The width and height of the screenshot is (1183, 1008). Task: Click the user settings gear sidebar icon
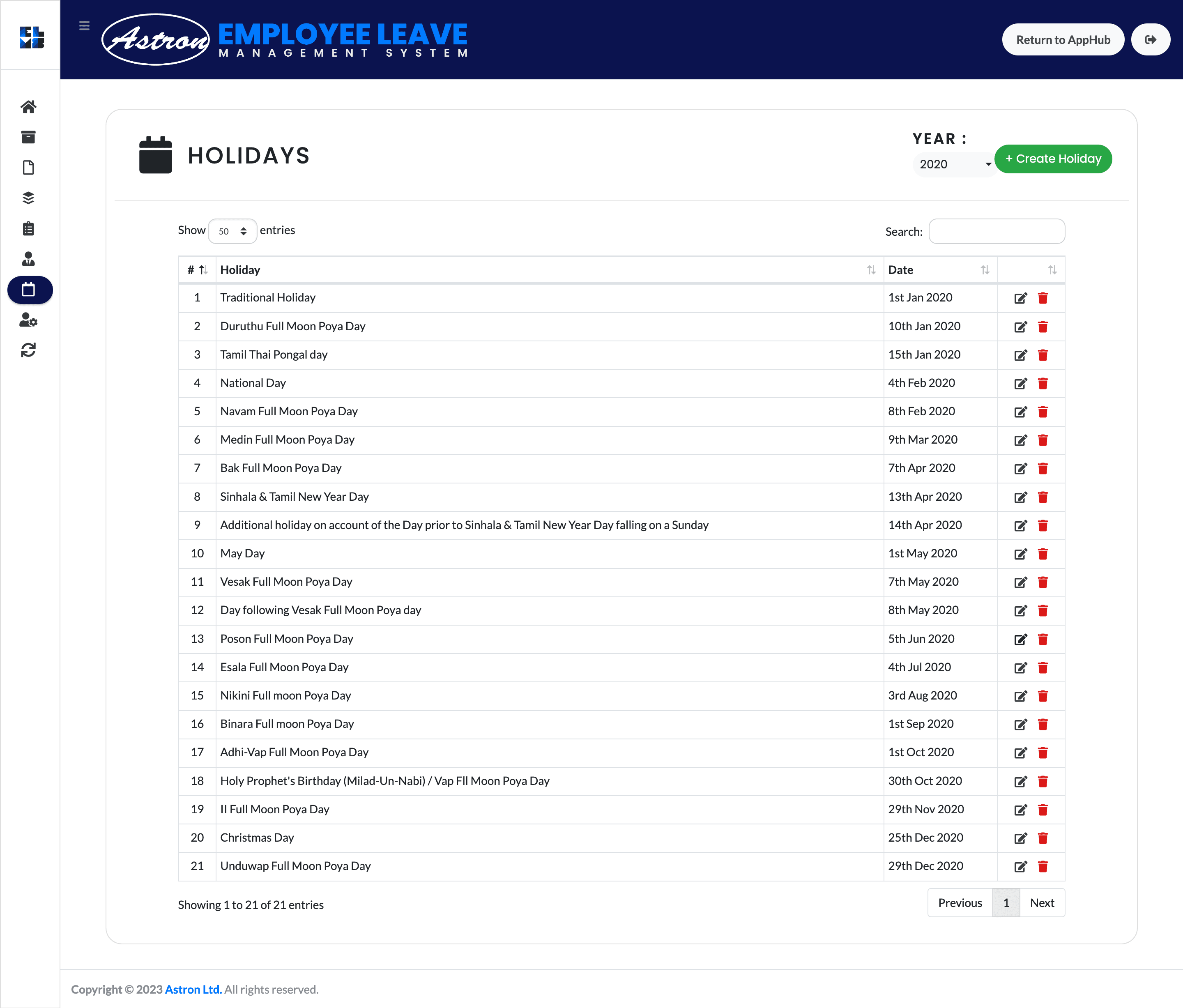(x=28, y=320)
